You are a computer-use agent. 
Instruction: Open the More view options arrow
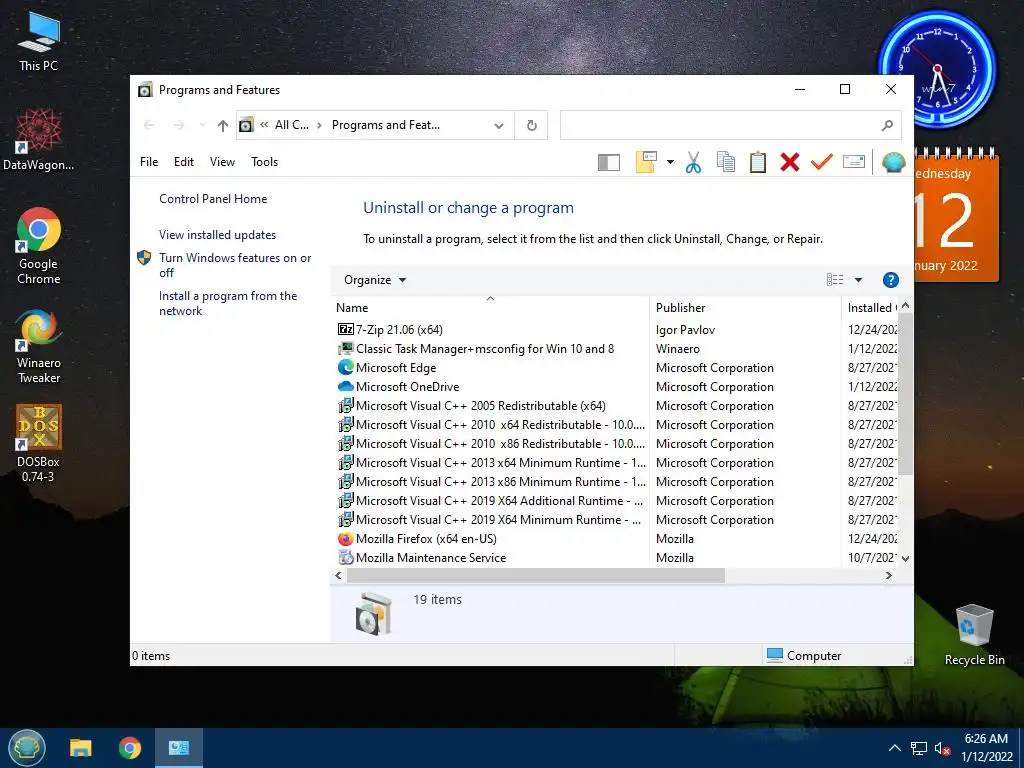point(858,280)
